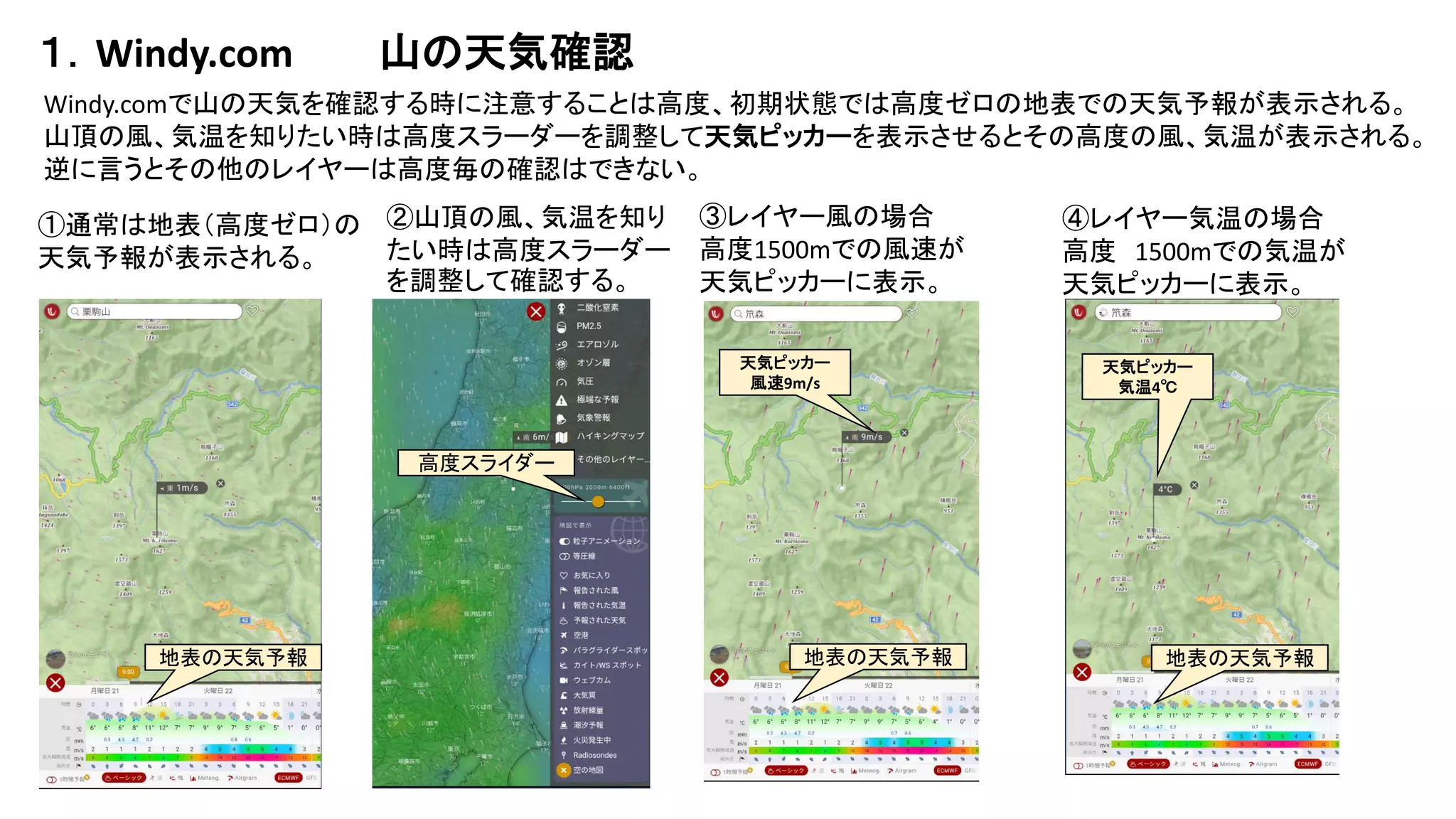The width and height of the screenshot is (1456, 819).
Task: Close the 1m/s weather picker
Action: tap(220, 483)
